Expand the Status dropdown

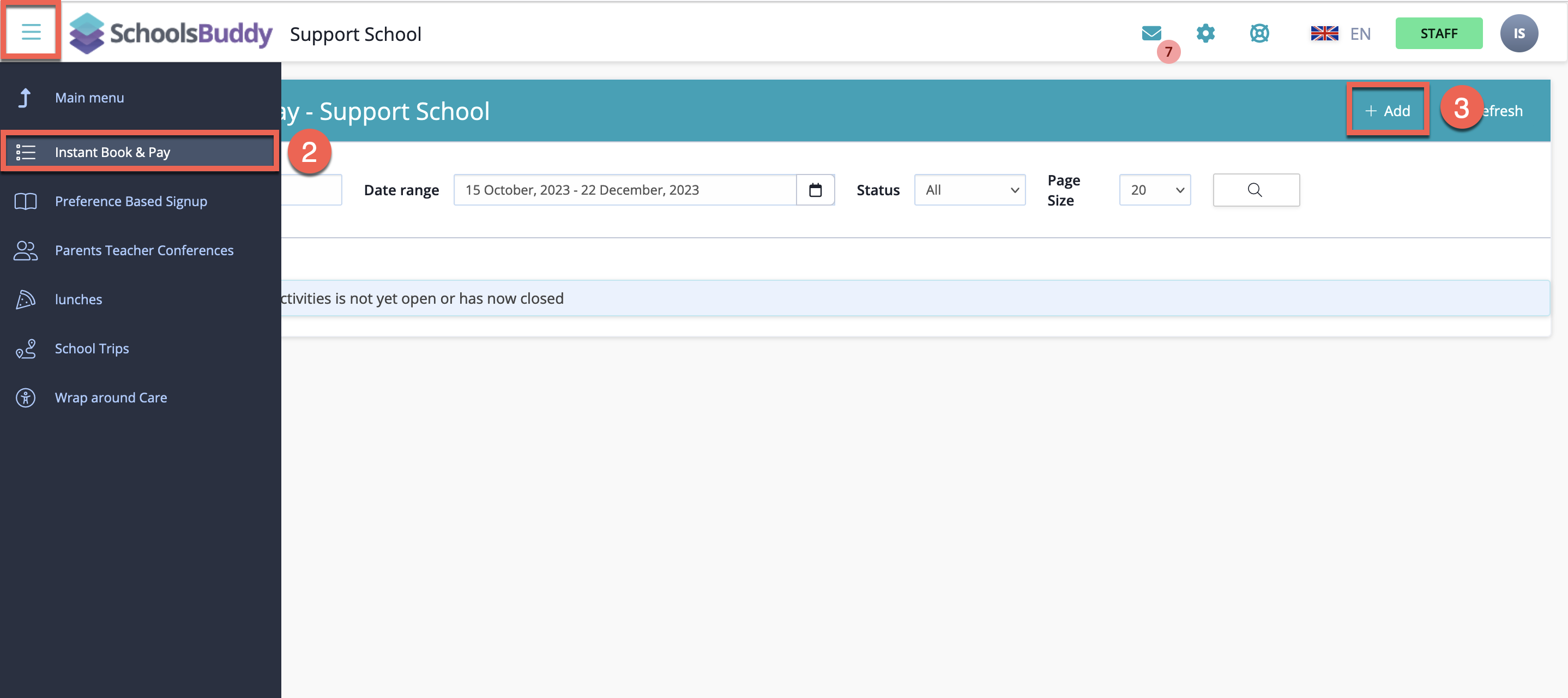970,190
